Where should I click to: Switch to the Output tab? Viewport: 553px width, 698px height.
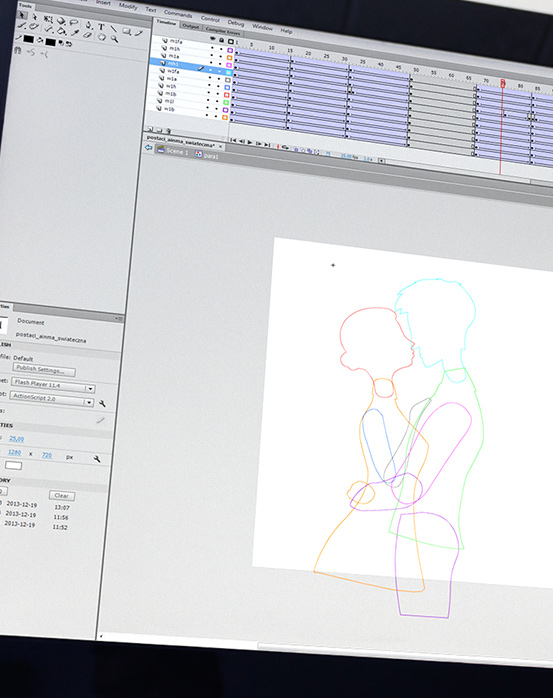point(191,26)
